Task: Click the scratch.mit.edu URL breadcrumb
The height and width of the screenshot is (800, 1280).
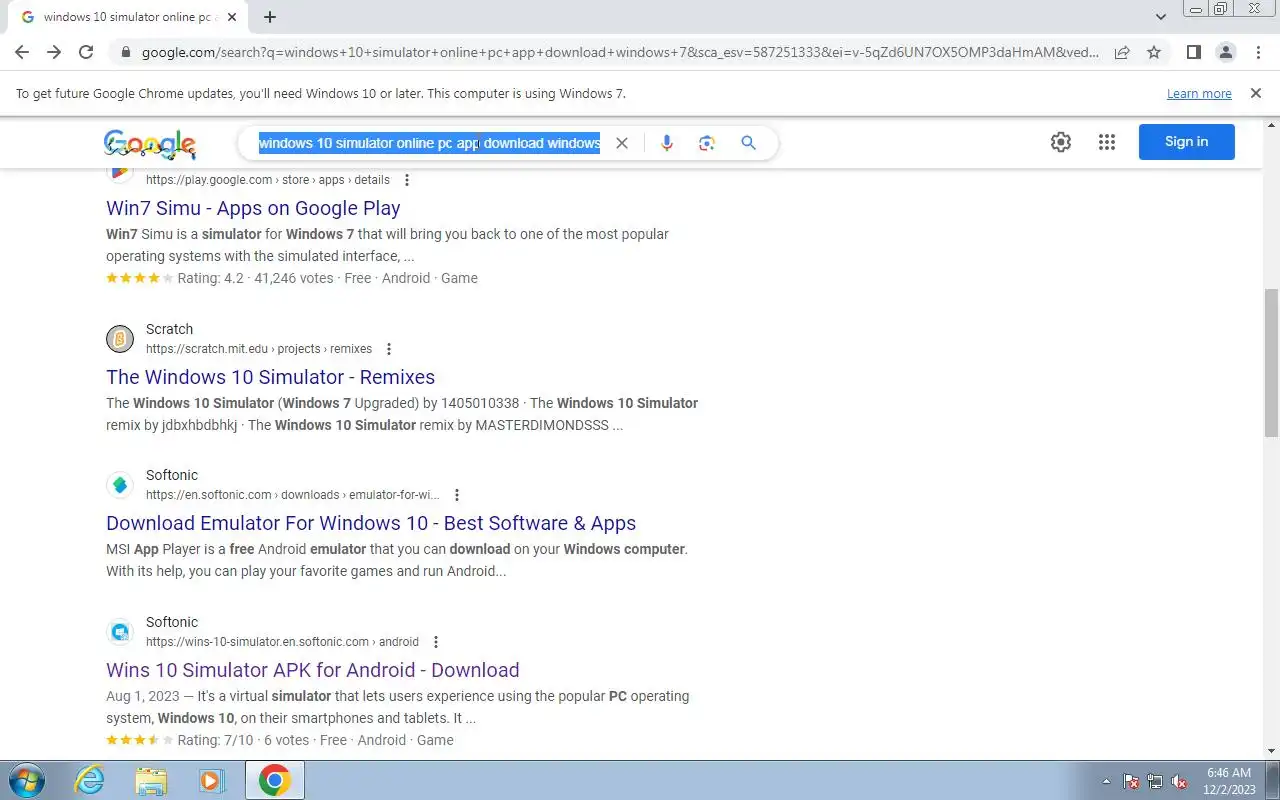Action: tap(259, 349)
